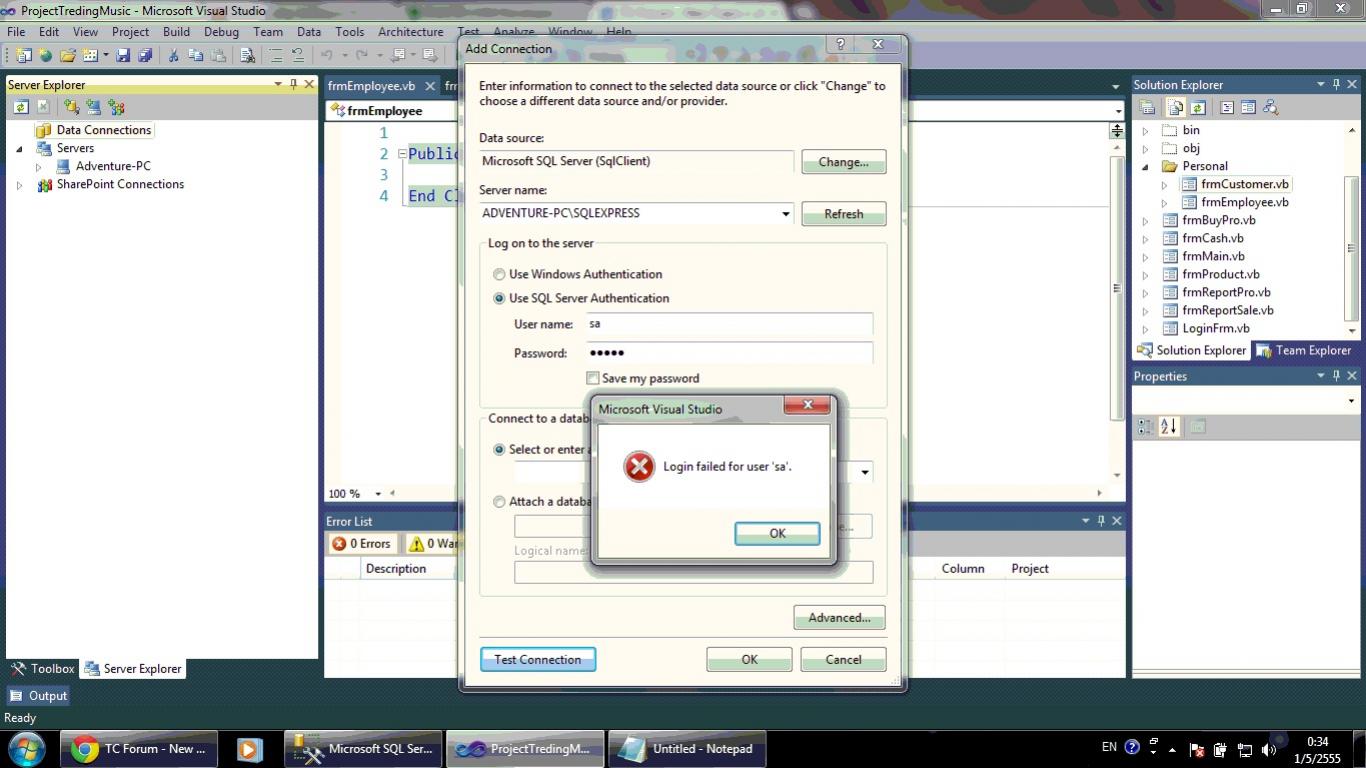Viewport: 1366px width, 768px height.
Task: Click Cancel in Add Connection dialog
Action: [843, 660]
